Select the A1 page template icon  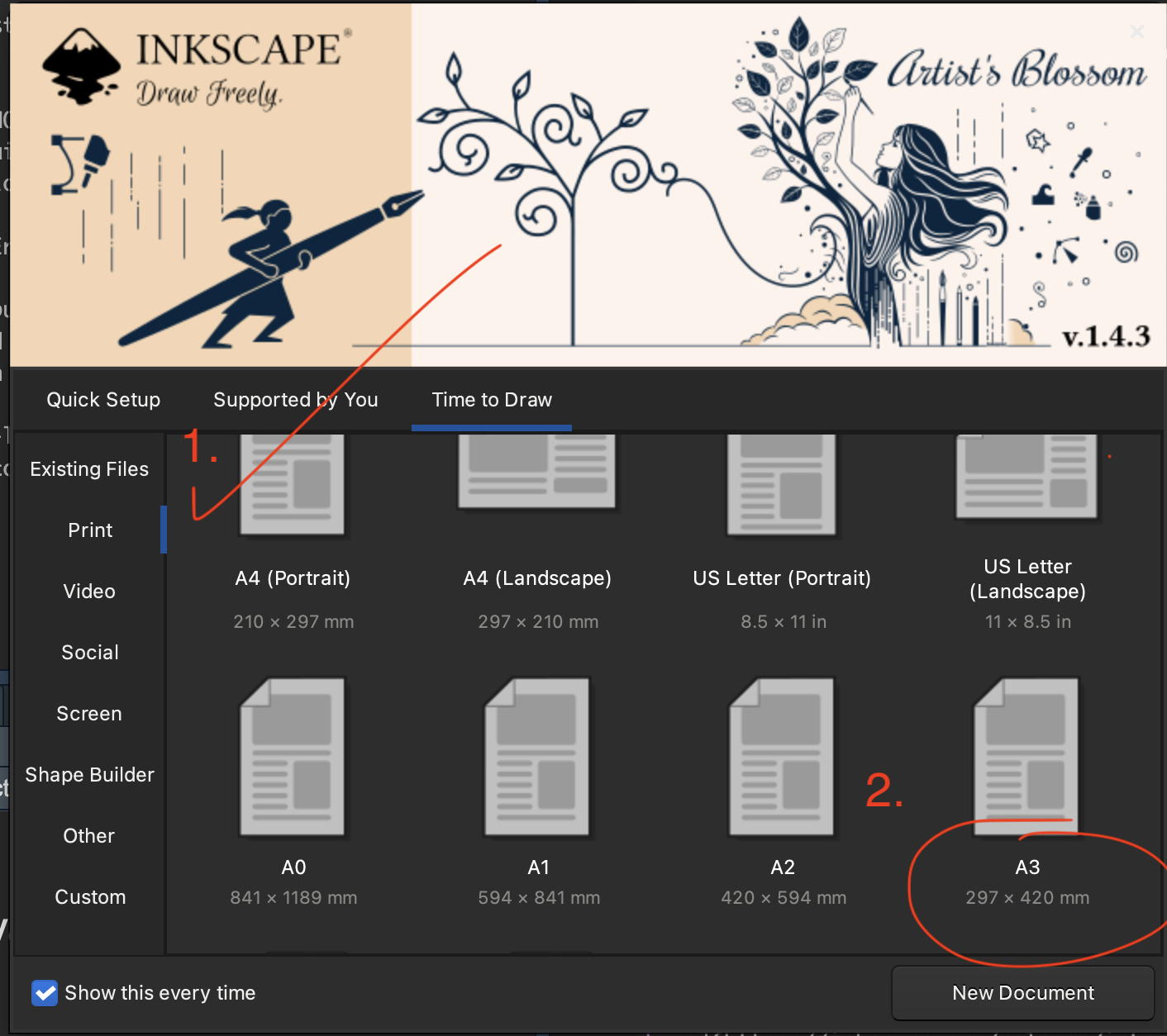[537, 757]
